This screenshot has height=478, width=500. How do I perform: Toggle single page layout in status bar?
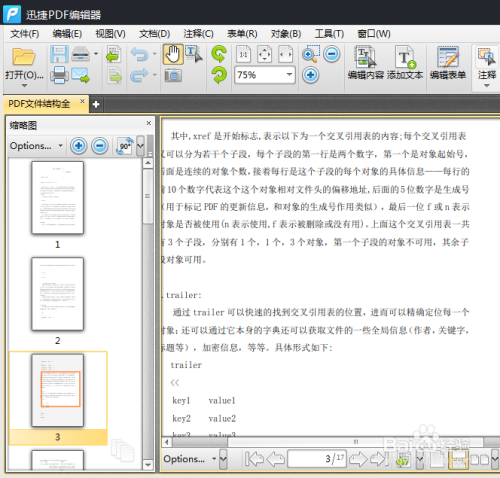pyautogui.click(x=437, y=459)
